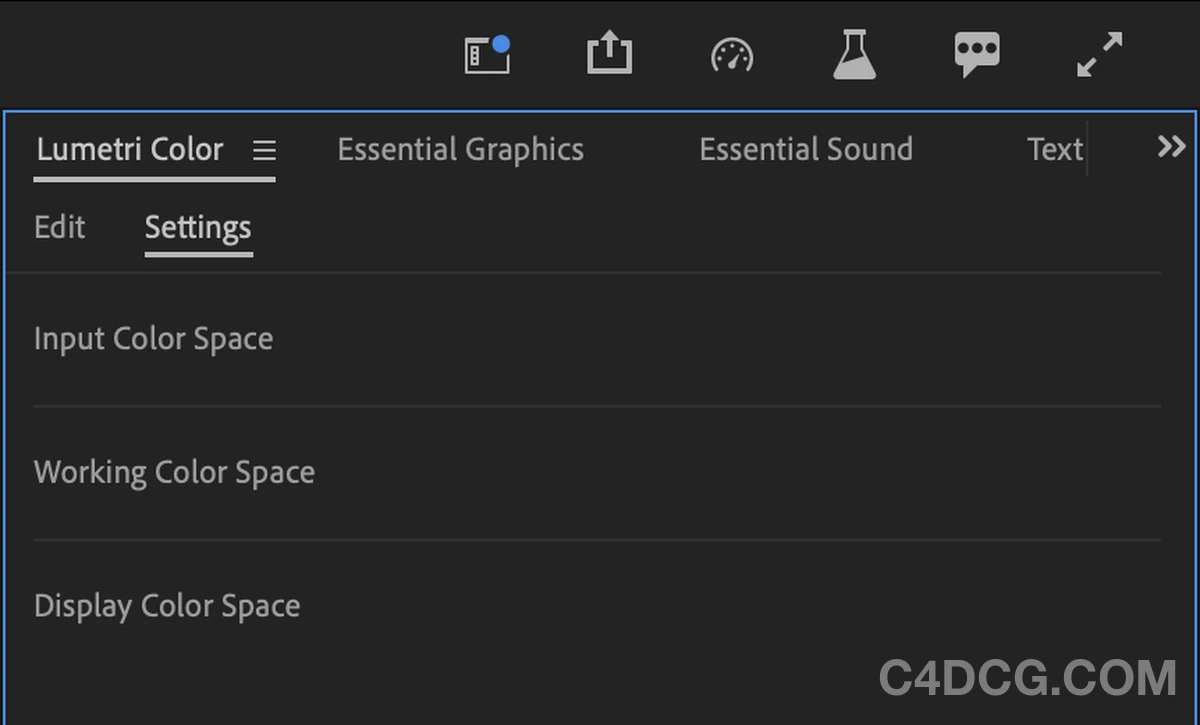Open the beaker labs icon
Viewport: 1200px width, 725px height.
pos(854,55)
